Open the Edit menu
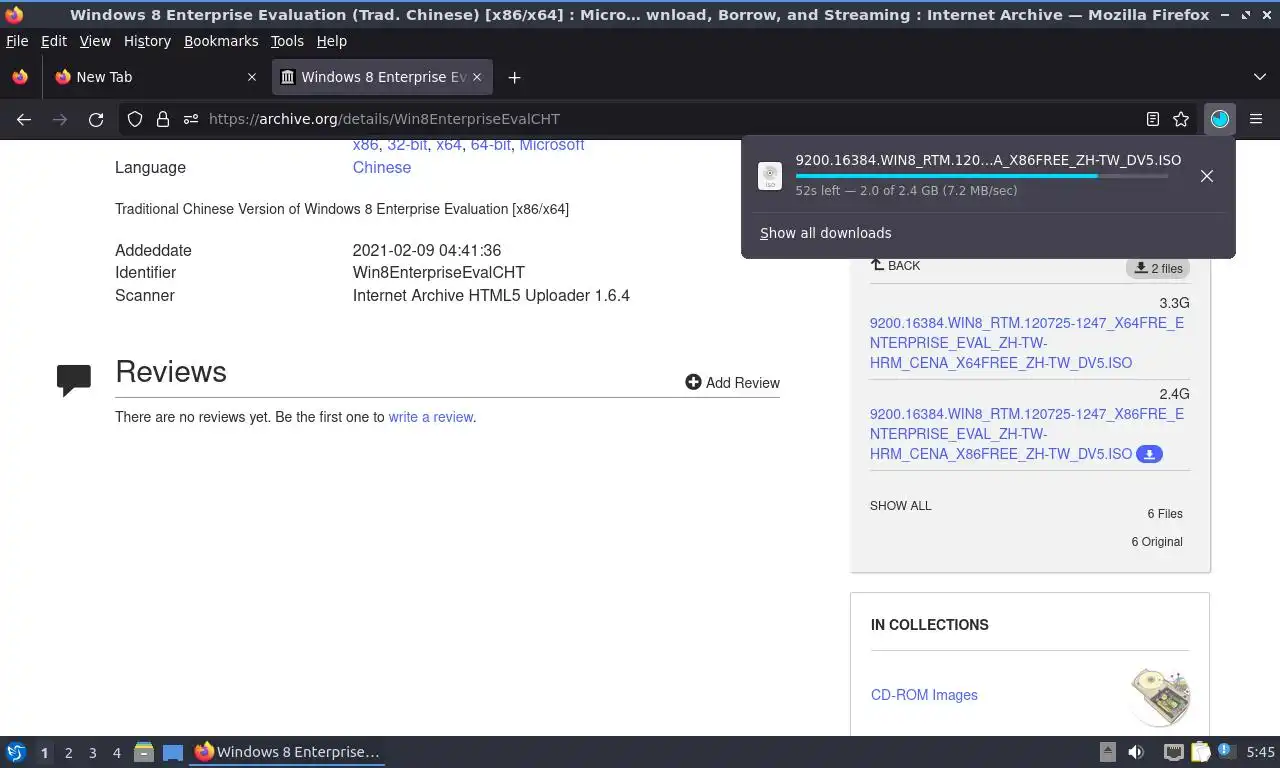1280x768 pixels. coord(54,41)
